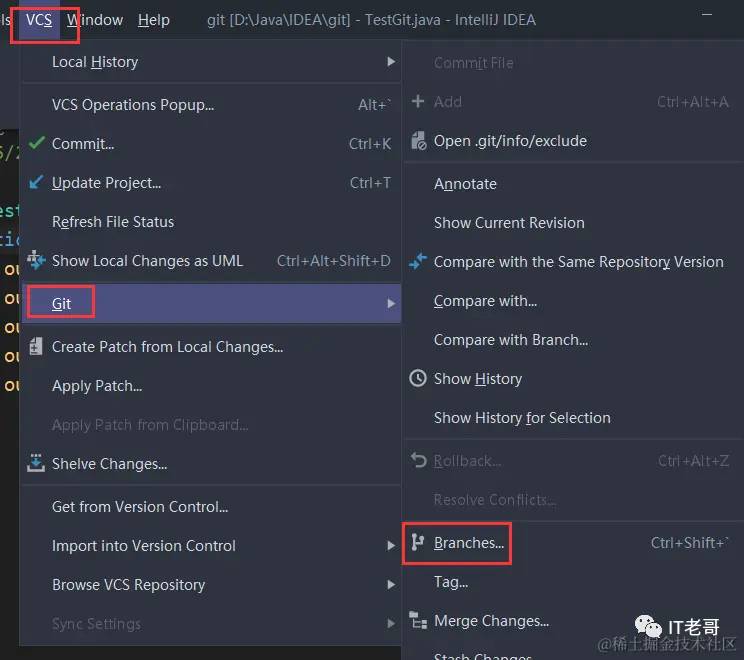Image resolution: width=744 pixels, height=660 pixels.
Task: Expand the Git submenu arrow
Action: tap(391, 303)
